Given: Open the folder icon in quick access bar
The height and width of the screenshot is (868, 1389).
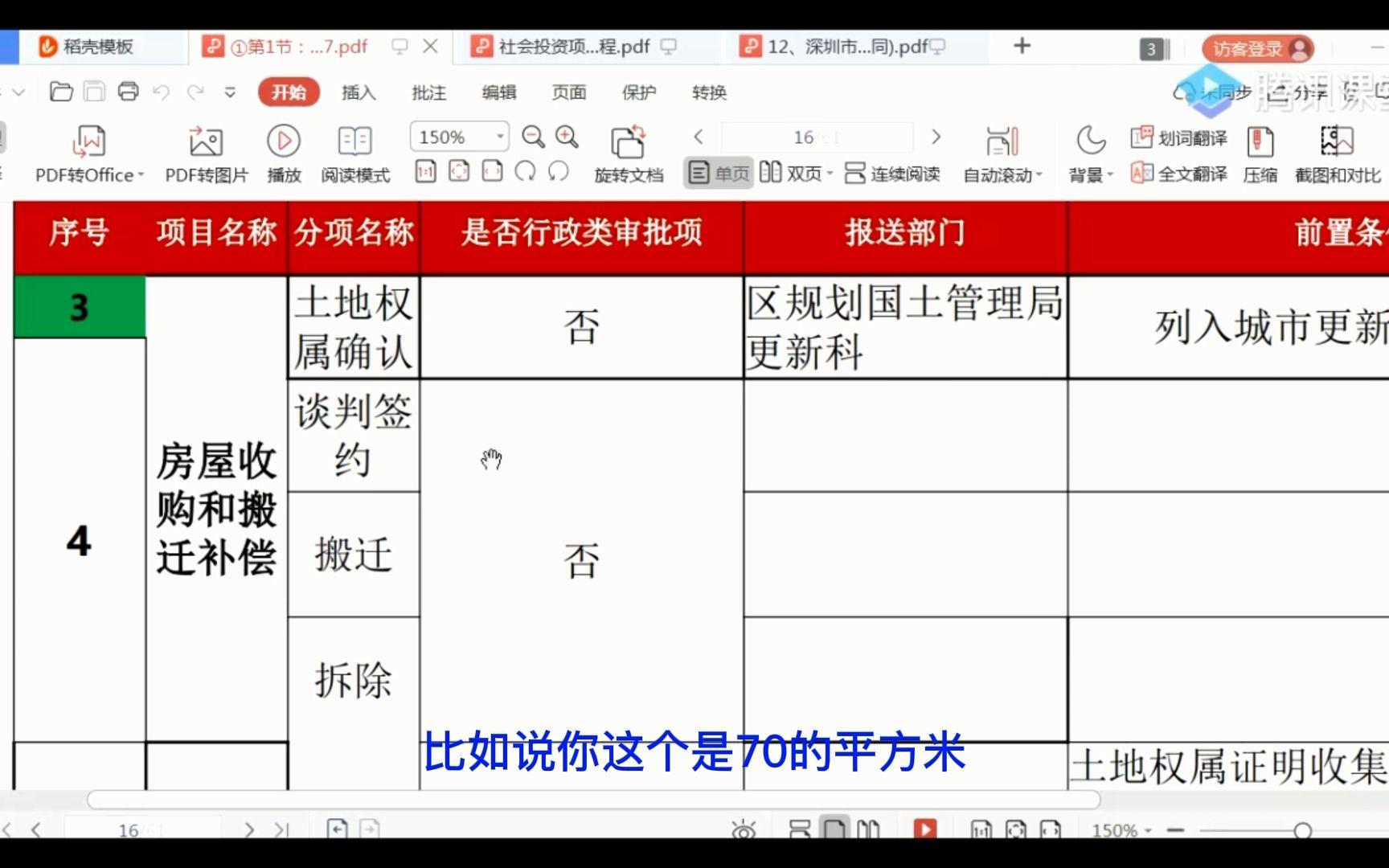Looking at the screenshot, I should point(61,92).
